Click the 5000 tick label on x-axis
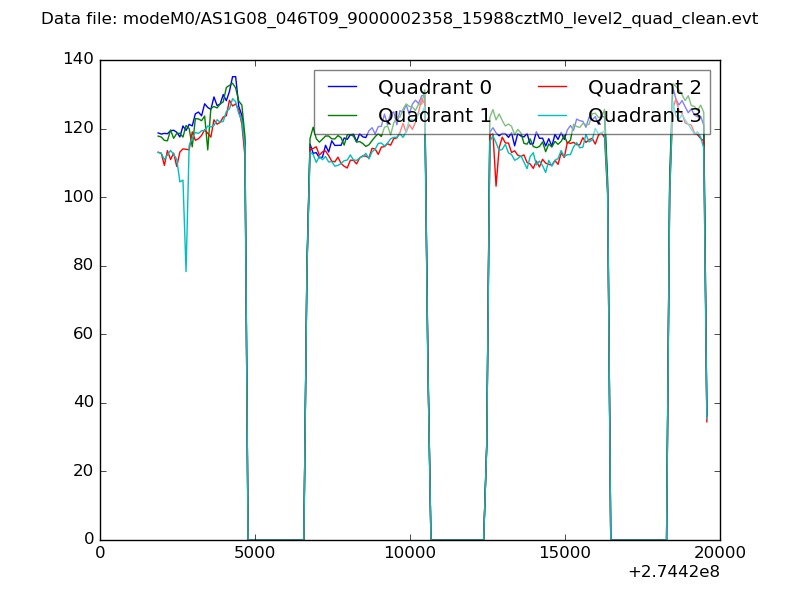The width and height of the screenshot is (800, 600). [255, 553]
